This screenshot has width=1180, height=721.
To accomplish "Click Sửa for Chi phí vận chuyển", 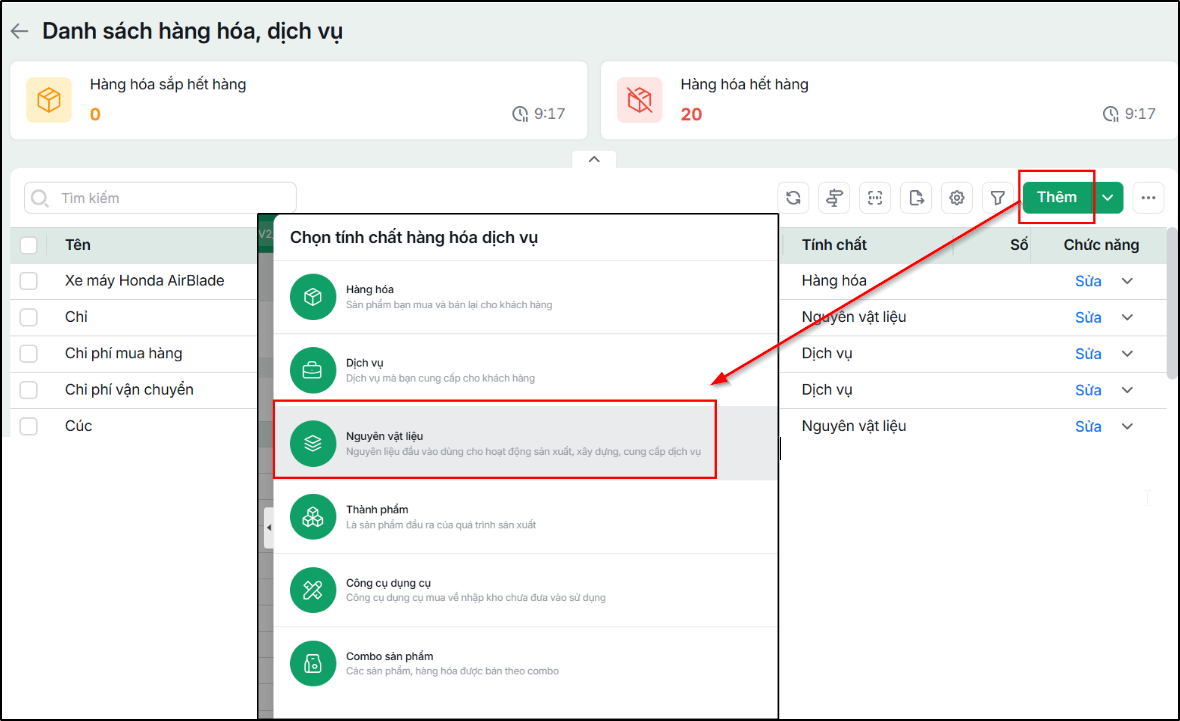I will [1088, 390].
